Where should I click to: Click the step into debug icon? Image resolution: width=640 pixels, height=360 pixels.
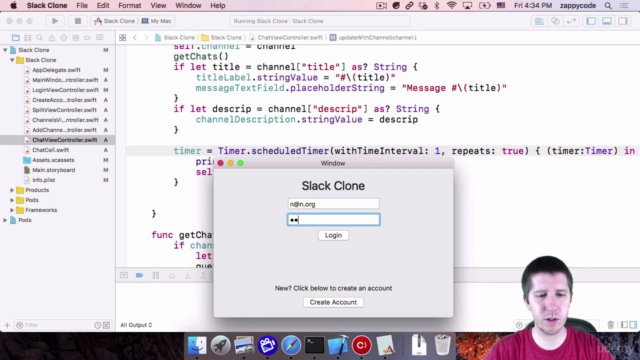[187, 276]
